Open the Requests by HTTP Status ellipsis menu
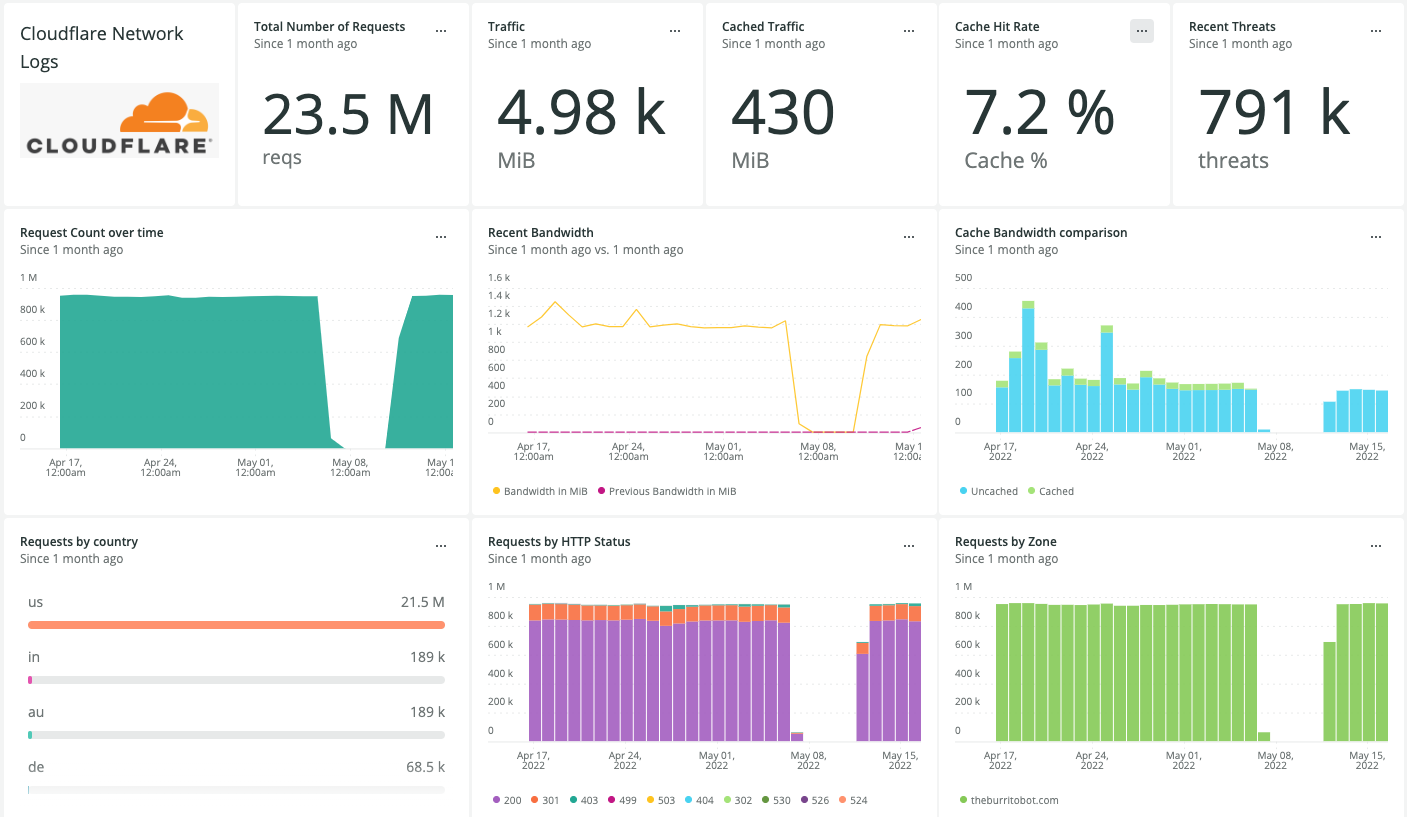 pos(909,545)
